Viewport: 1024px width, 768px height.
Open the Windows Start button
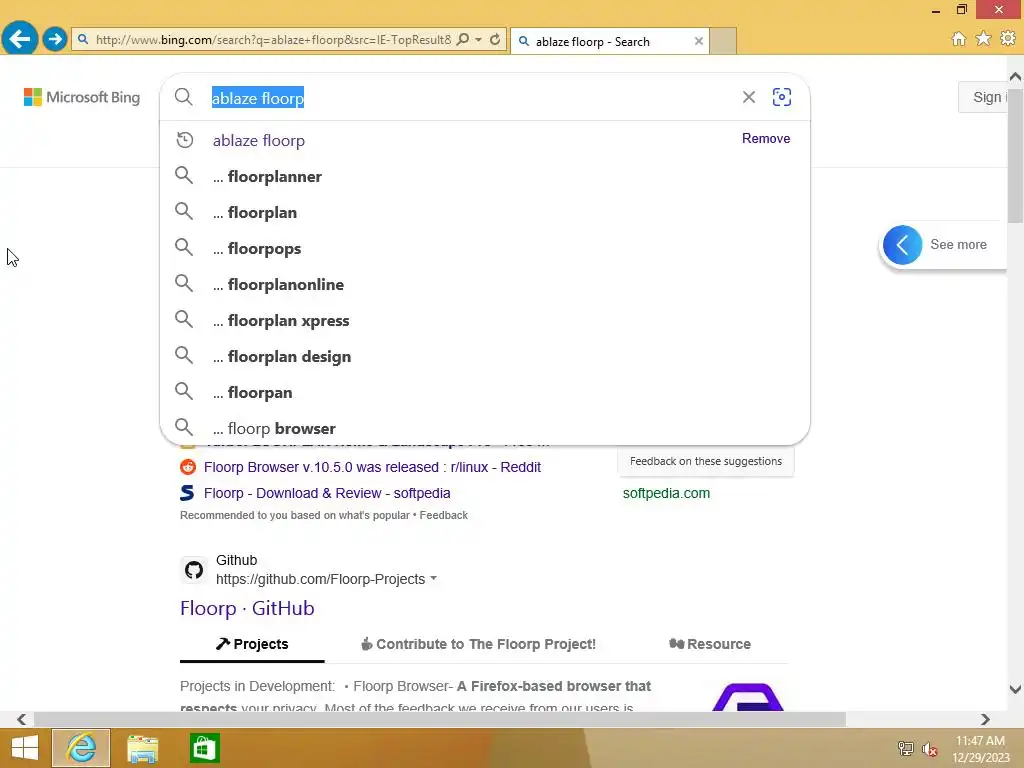coord(25,748)
